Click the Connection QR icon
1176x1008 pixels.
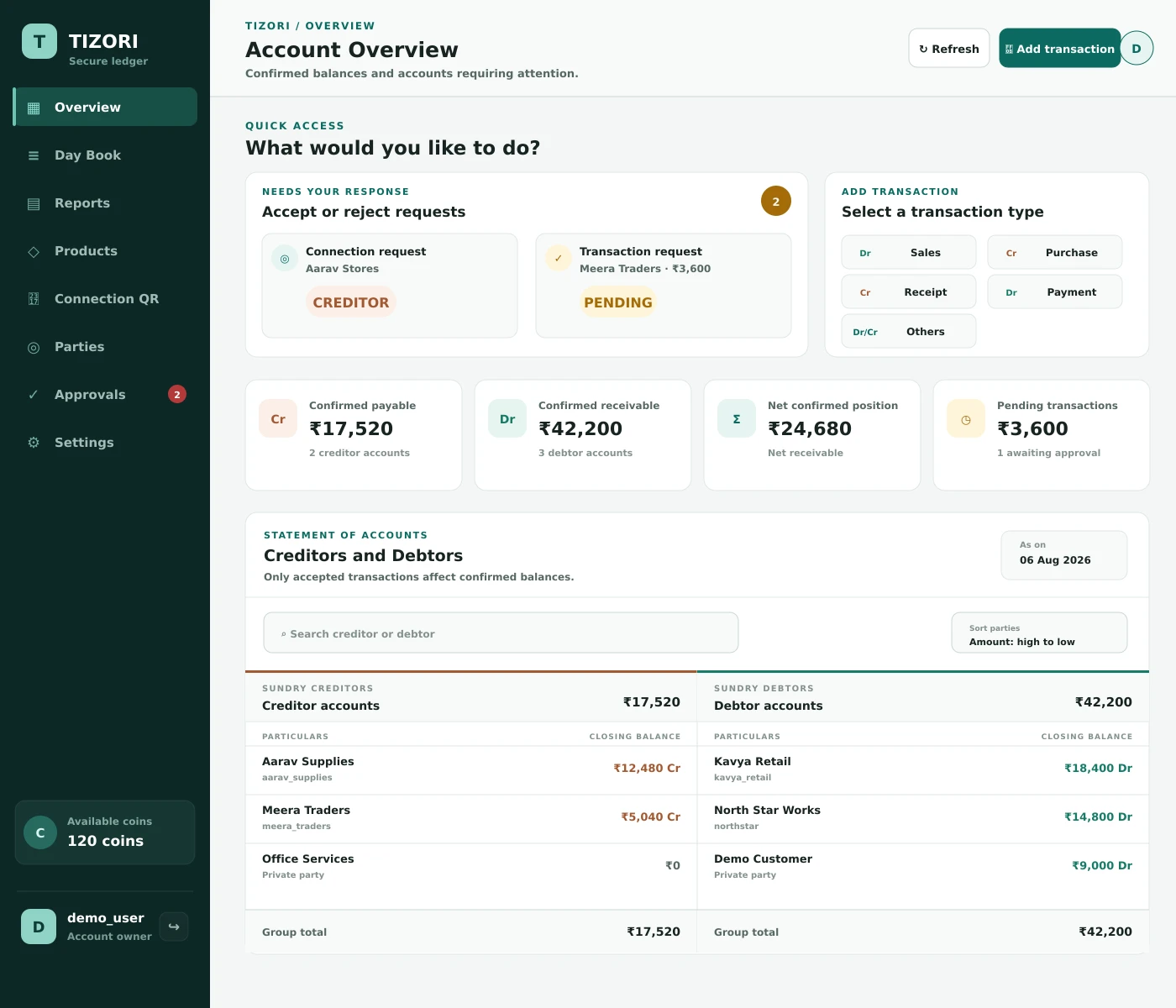click(34, 299)
